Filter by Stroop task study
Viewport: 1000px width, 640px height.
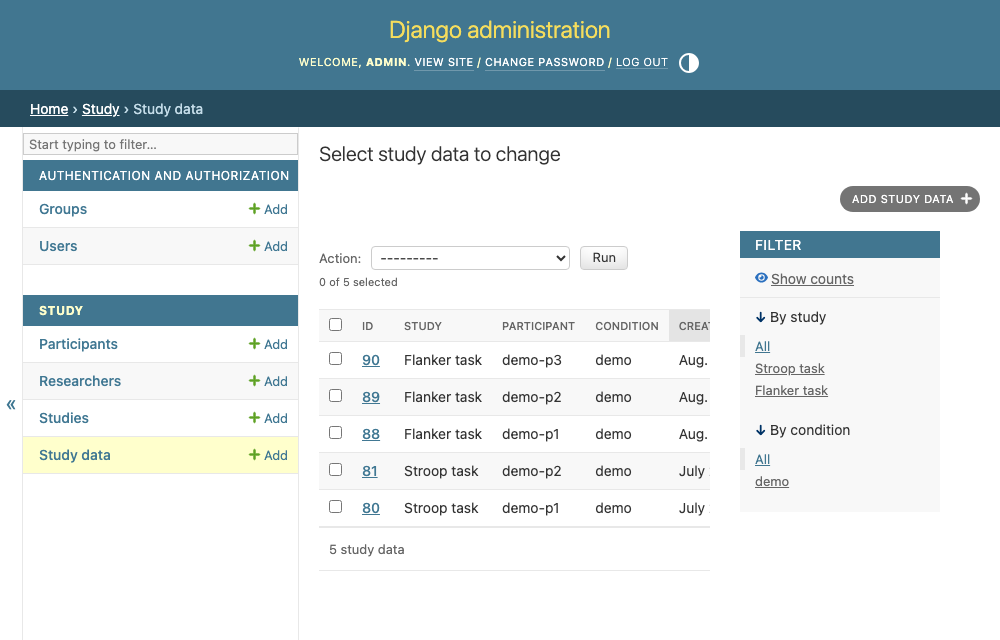click(790, 368)
